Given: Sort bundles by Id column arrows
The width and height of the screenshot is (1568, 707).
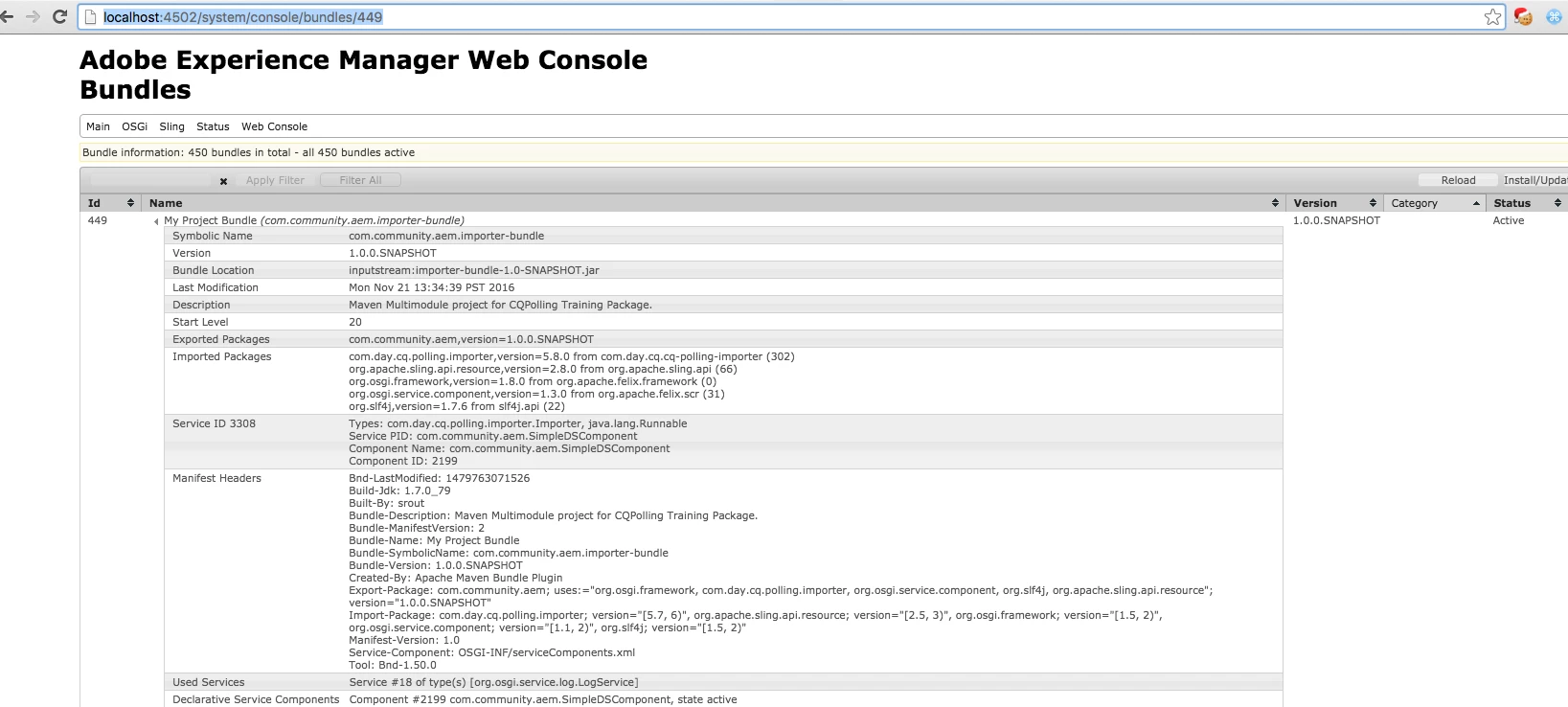Looking at the screenshot, I should tap(130, 203).
